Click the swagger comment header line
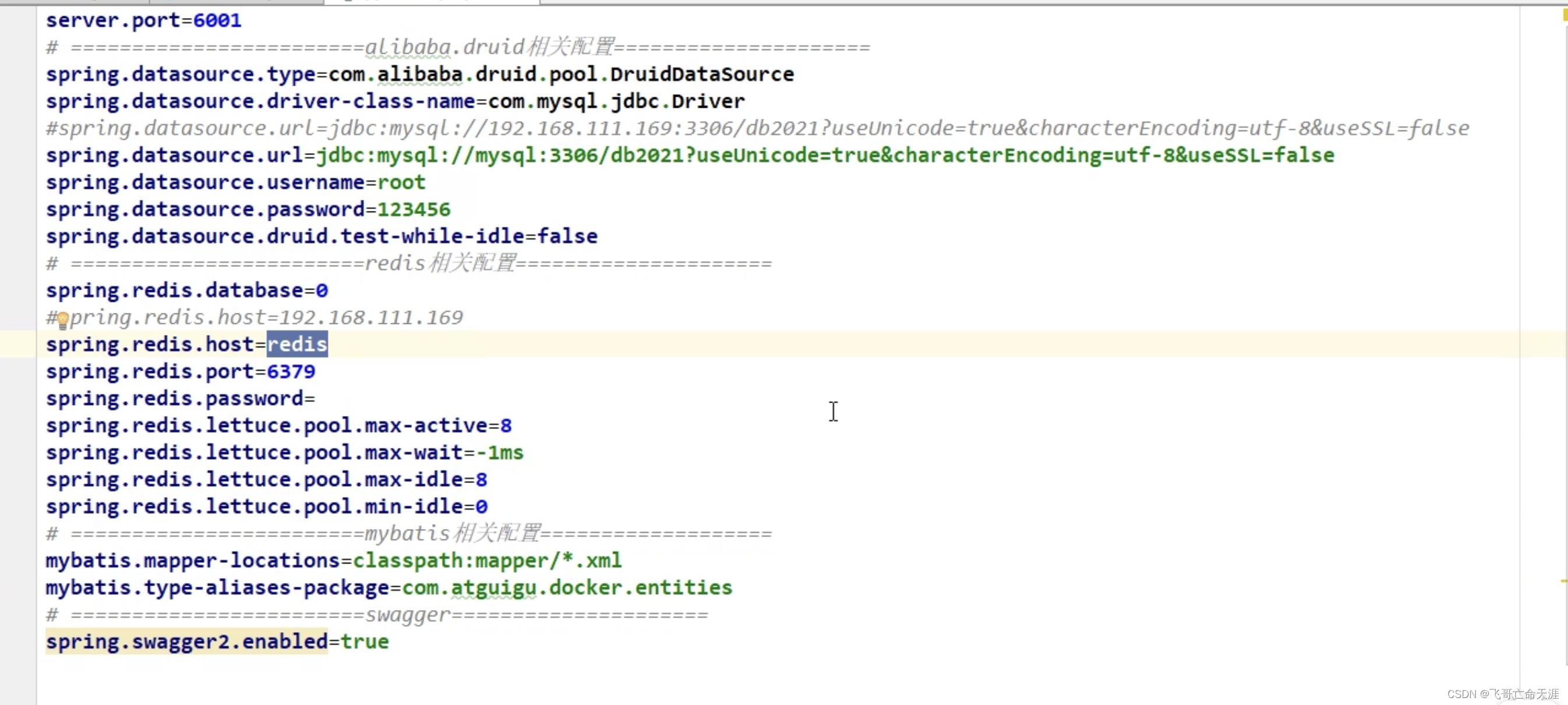Viewport: 1568px width, 705px height. pos(377,615)
